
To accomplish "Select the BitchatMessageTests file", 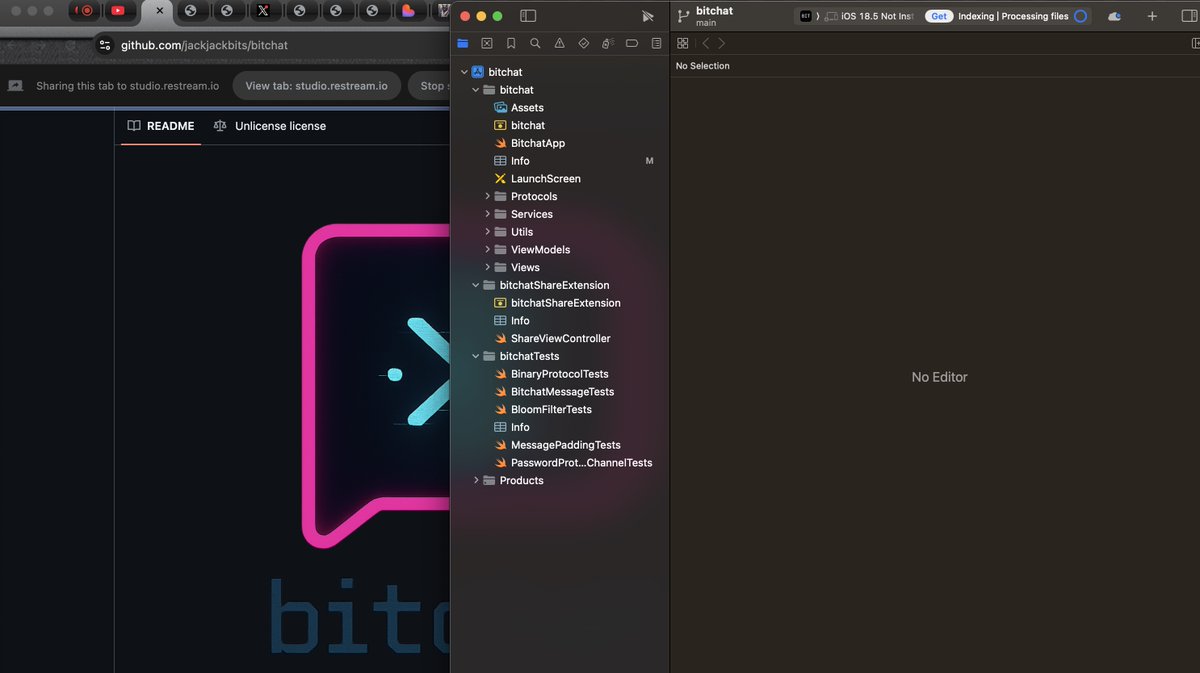I will 555,392.
